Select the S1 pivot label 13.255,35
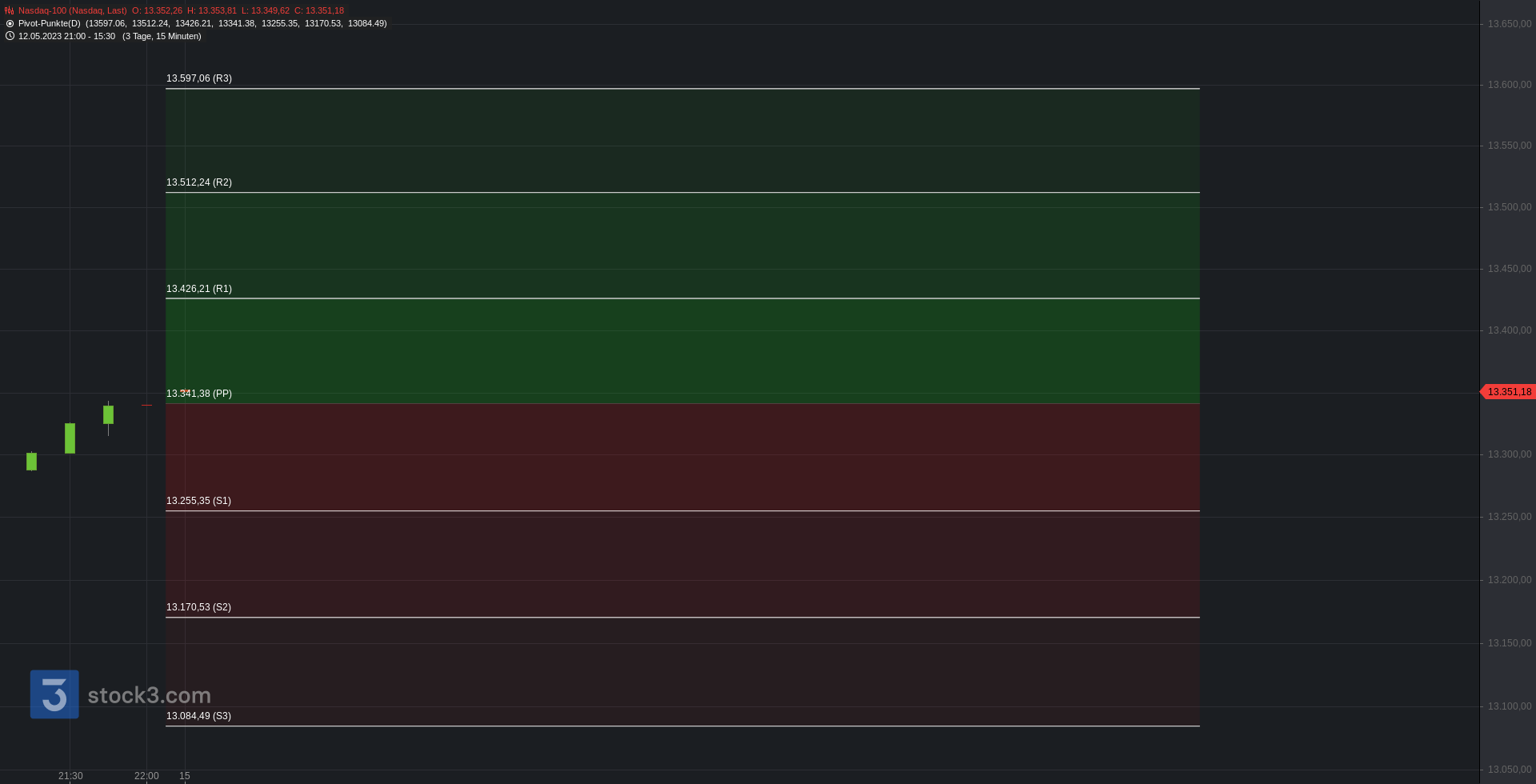This screenshot has width=1536, height=784. (x=198, y=501)
